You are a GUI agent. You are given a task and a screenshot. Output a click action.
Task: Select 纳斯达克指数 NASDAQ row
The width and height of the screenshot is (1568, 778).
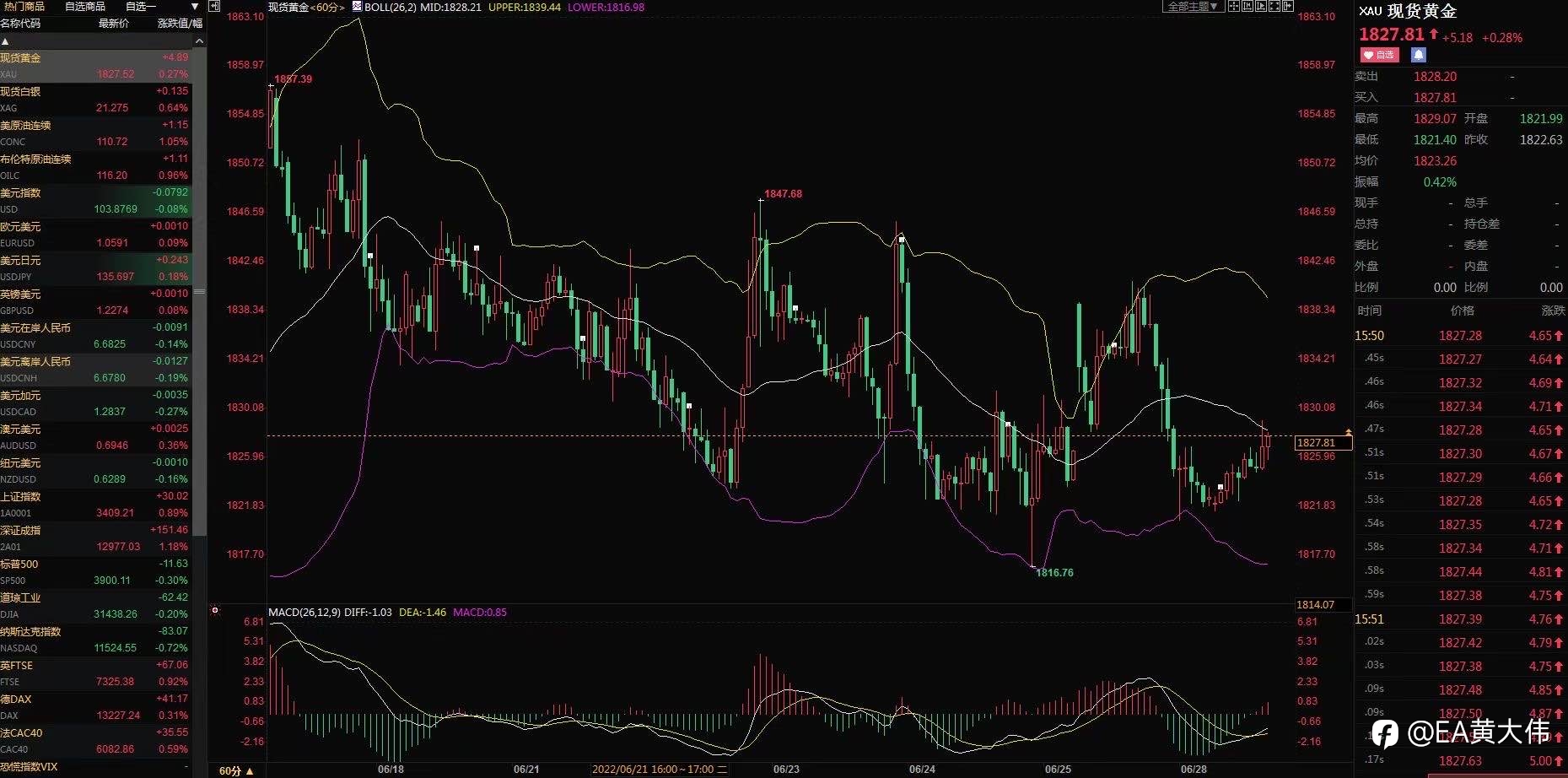pyautogui.click(x=96, y=640)
